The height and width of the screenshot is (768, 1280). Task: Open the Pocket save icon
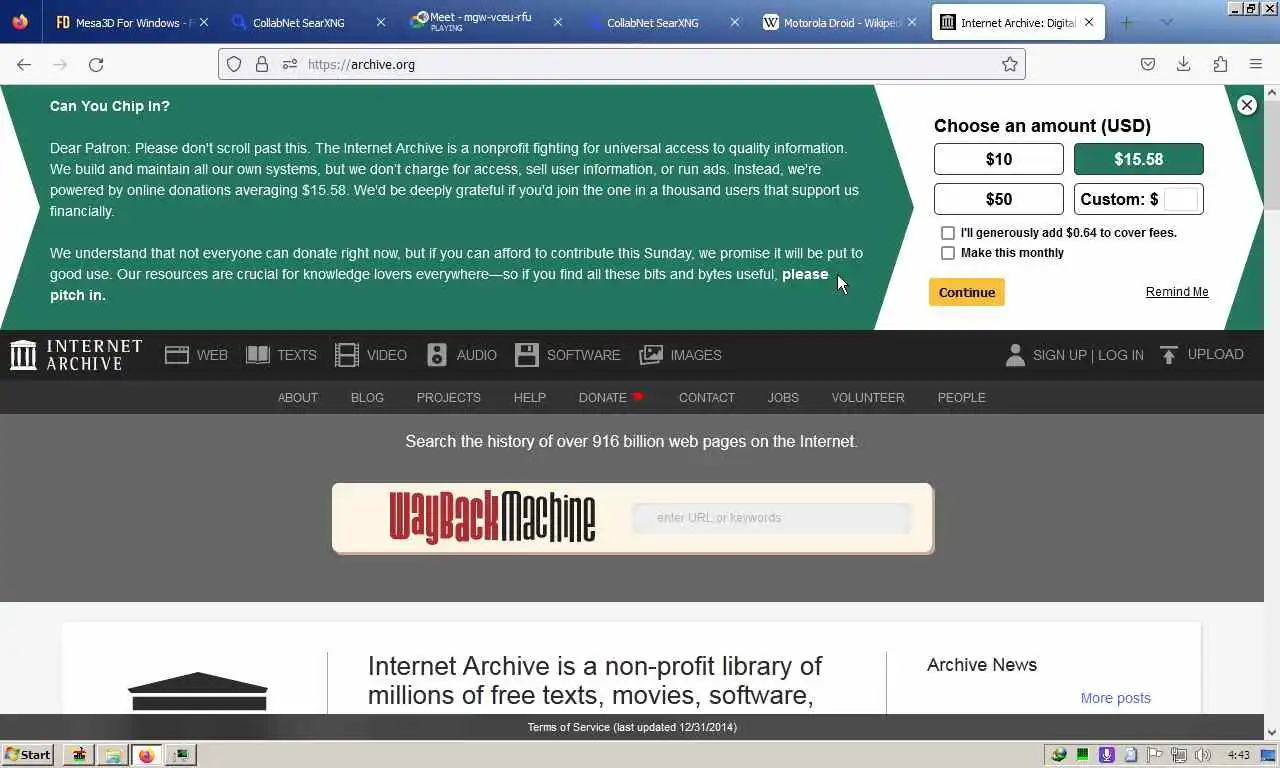click(1148, 64)
